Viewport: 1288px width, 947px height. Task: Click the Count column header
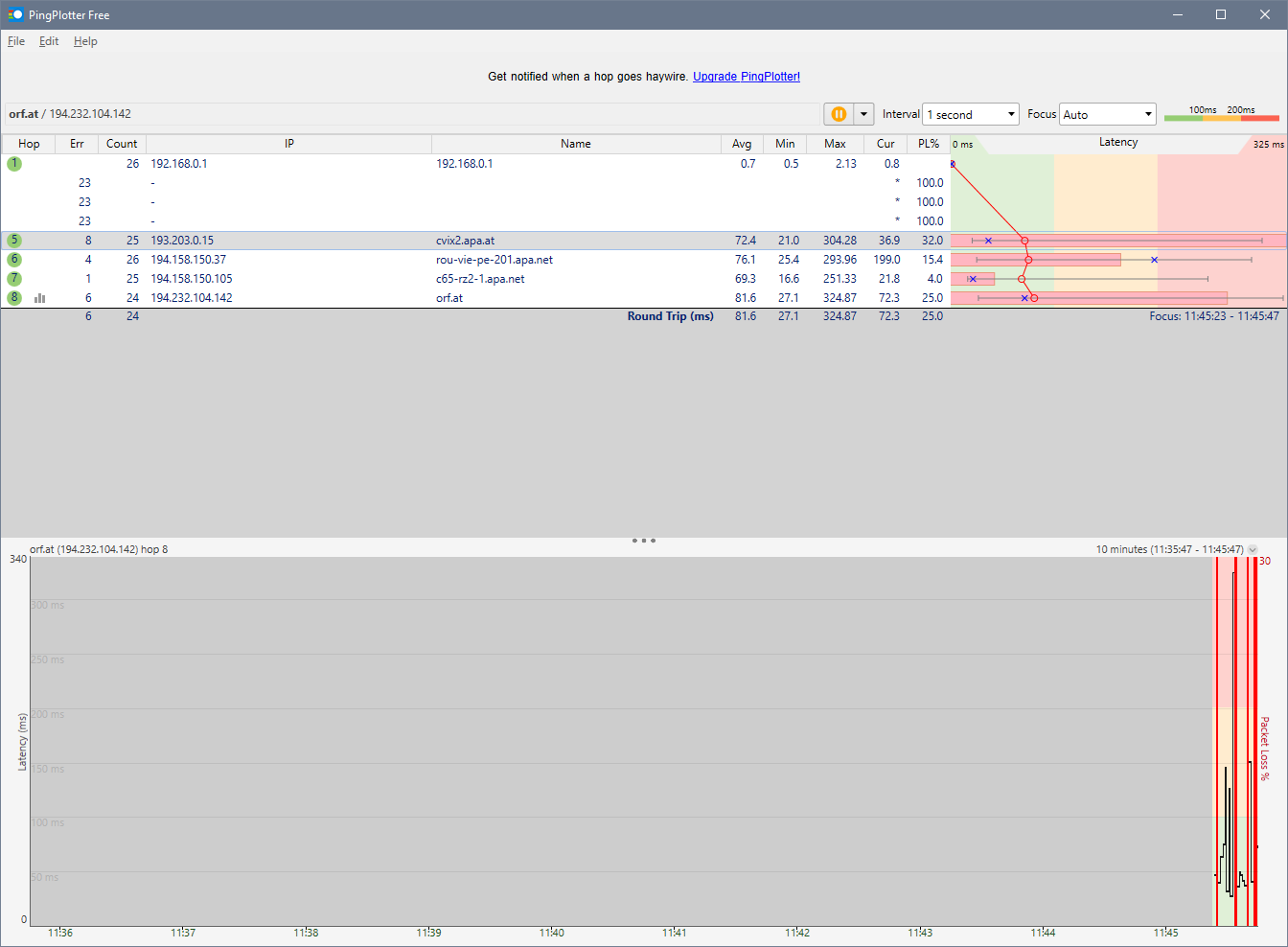(122, 144)
